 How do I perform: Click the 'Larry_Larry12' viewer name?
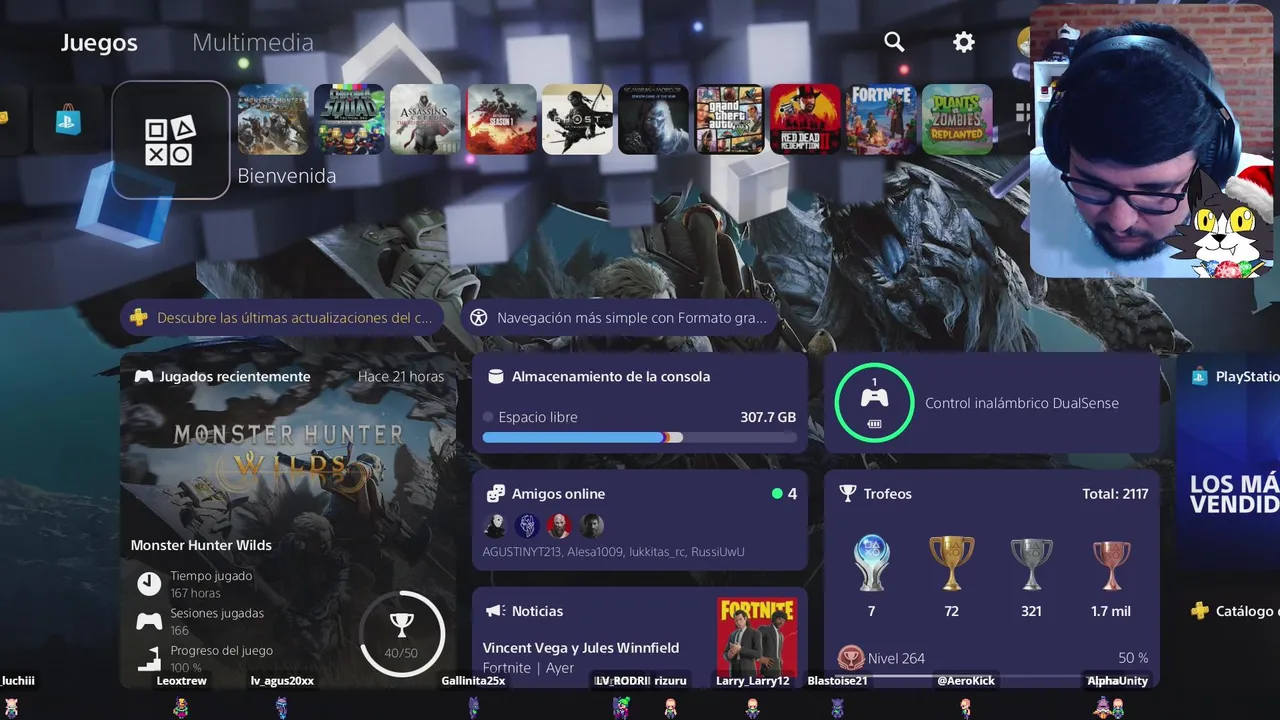point(753,681)
